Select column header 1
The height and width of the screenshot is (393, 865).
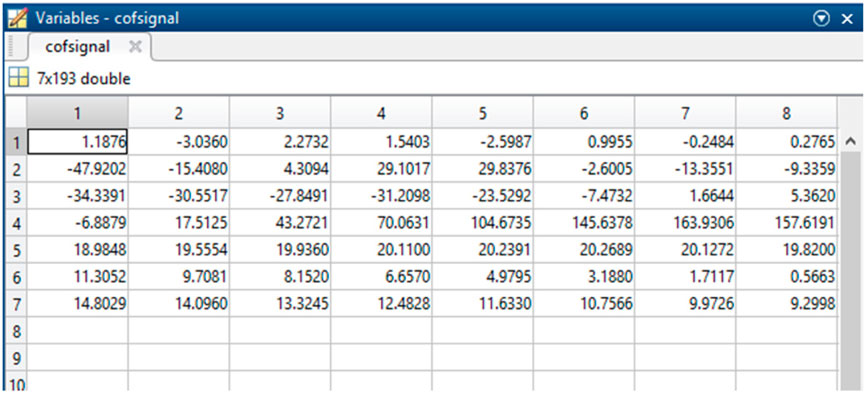pyautogui.click(x=78, y=113)
